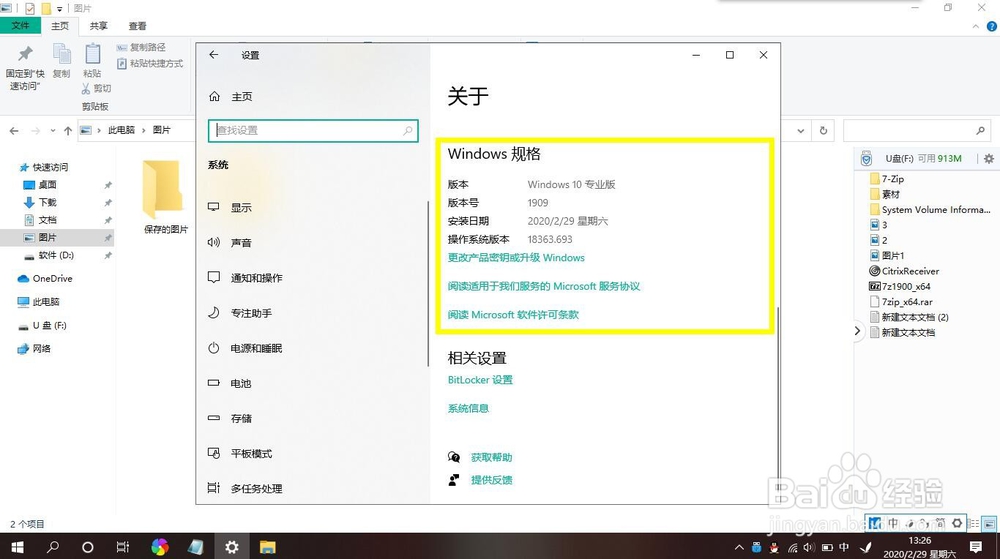The height and width of the screenshot is (559, 1000).
Task: Pin to Quick access in Explorer ribbon
Action: pos(25,68)
